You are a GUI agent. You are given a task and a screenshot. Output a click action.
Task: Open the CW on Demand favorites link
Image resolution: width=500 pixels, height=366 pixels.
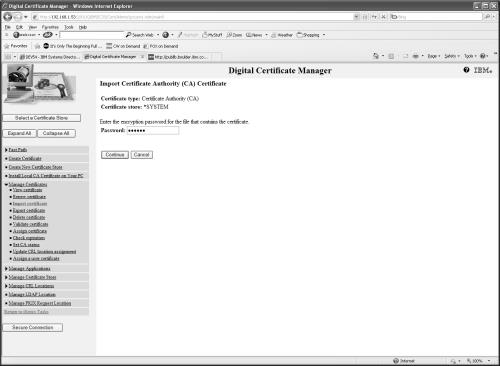123,46
